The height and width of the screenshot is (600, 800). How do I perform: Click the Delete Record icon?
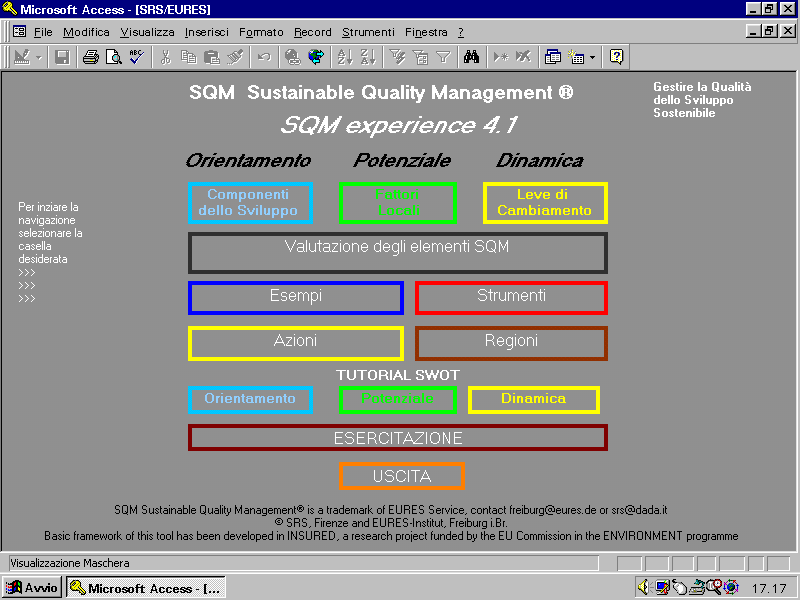point(523,57)
